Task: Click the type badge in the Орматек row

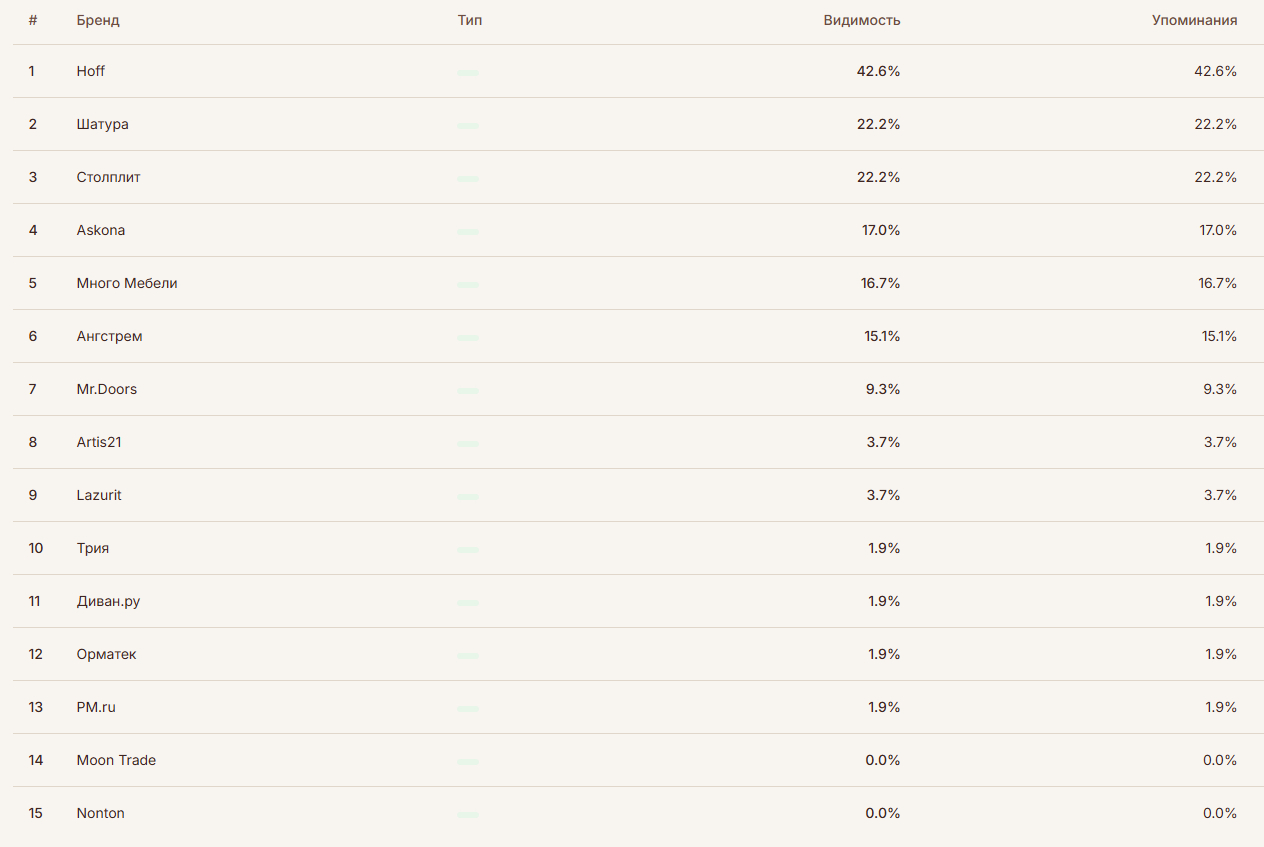Action: 468,656
